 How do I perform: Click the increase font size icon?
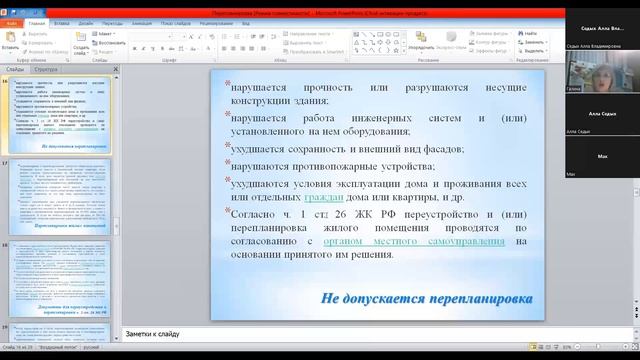pos(191,37)
